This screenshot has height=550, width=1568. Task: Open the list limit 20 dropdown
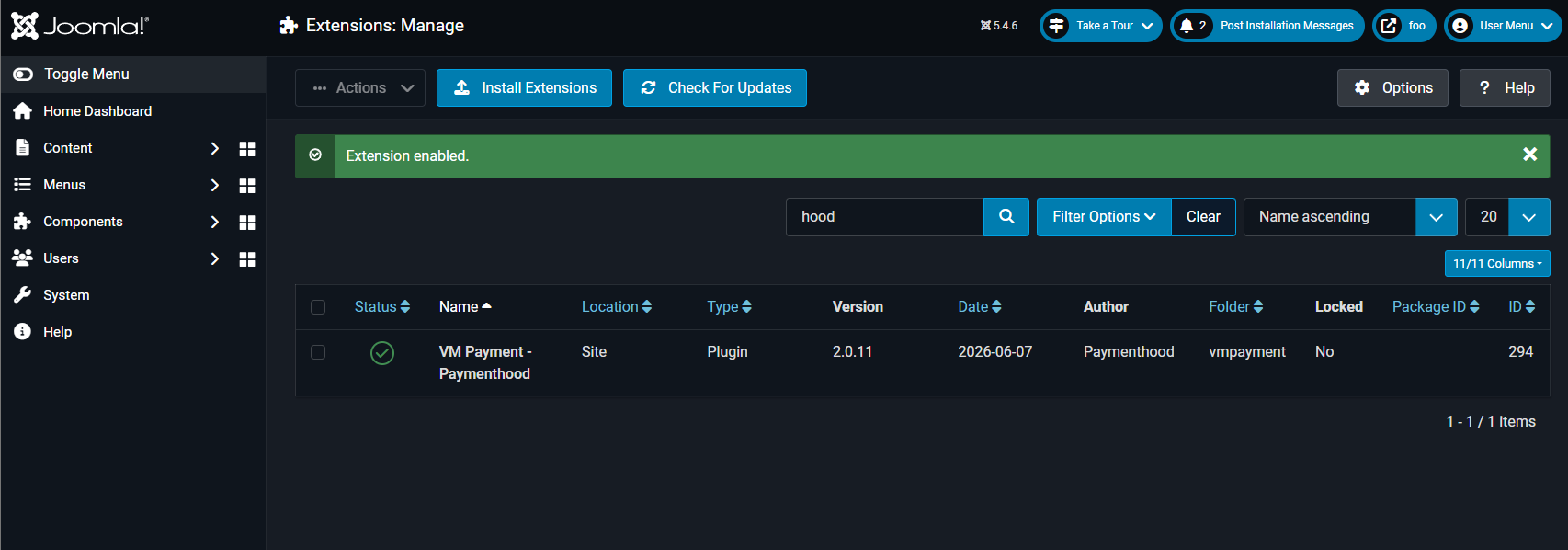pos(1507,217)
